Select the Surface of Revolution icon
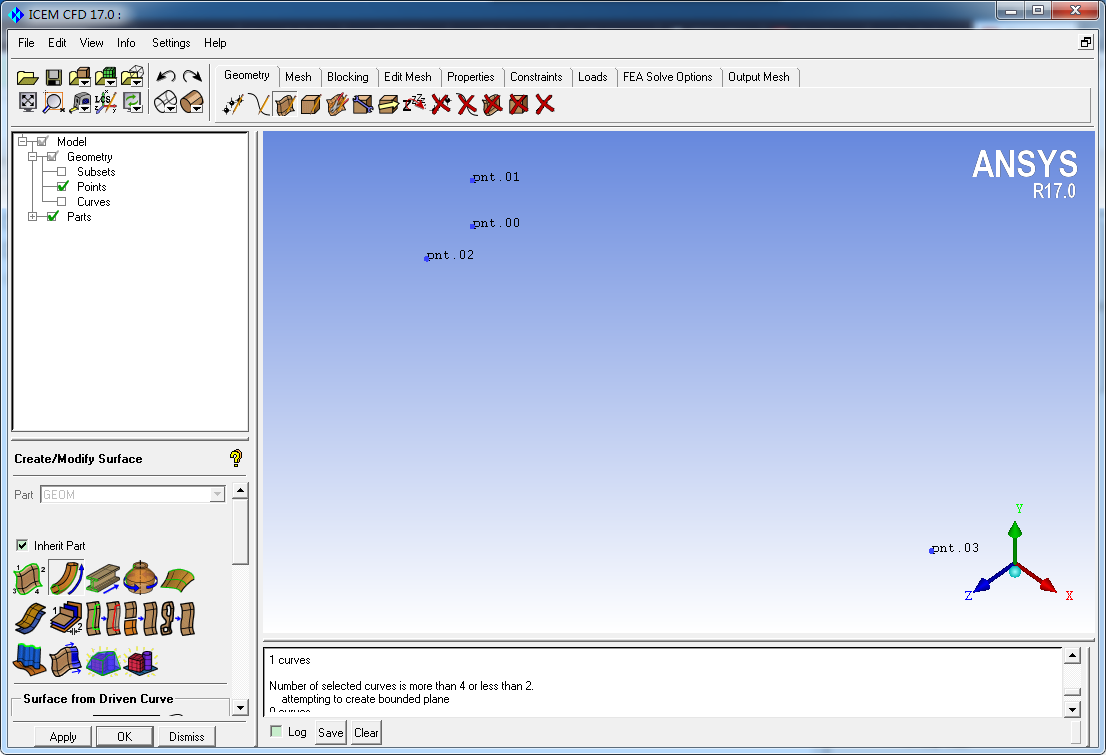The image size is (1106, 755). tap(140, 578)
